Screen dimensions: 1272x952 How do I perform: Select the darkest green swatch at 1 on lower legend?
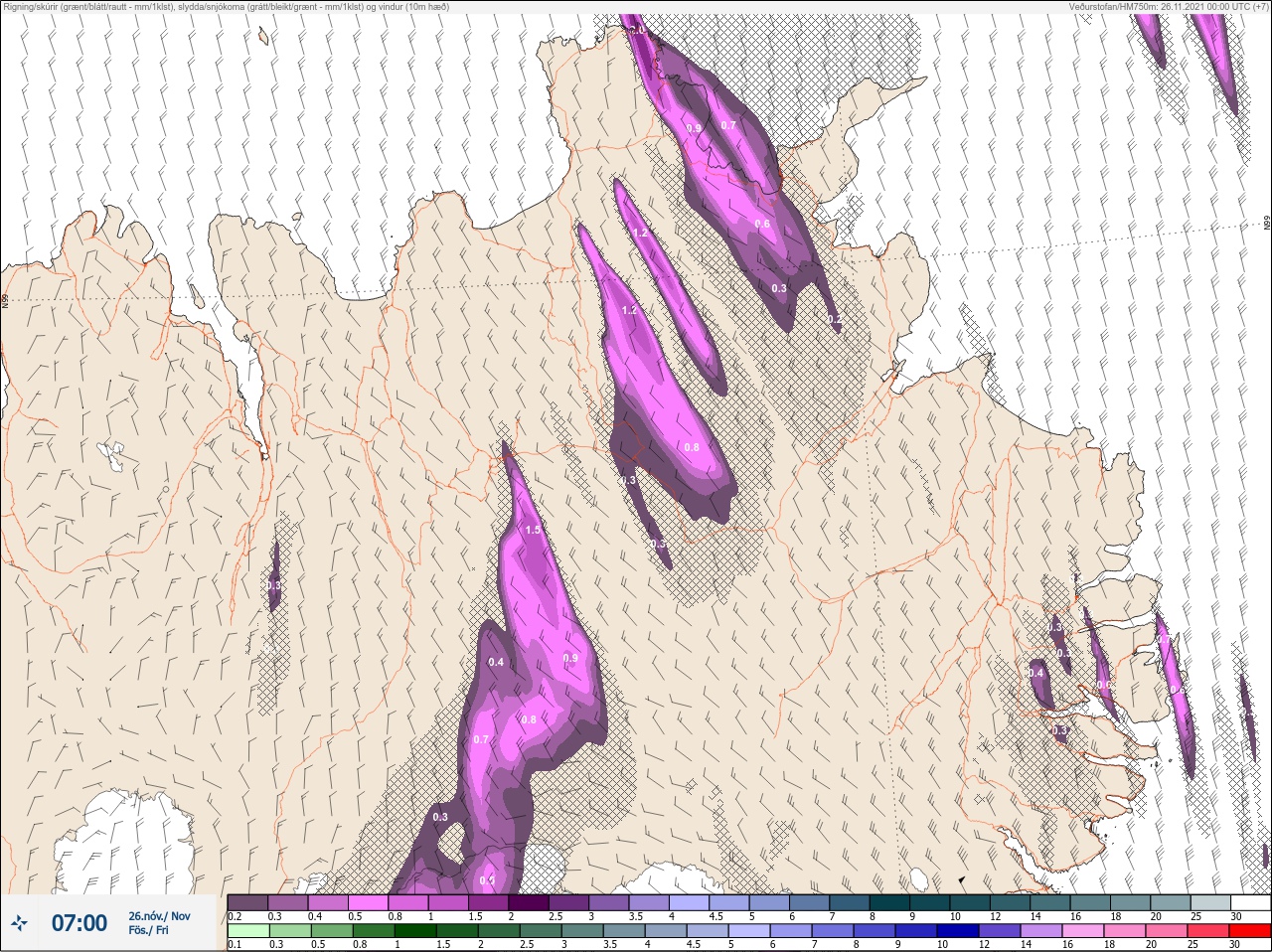416,931
